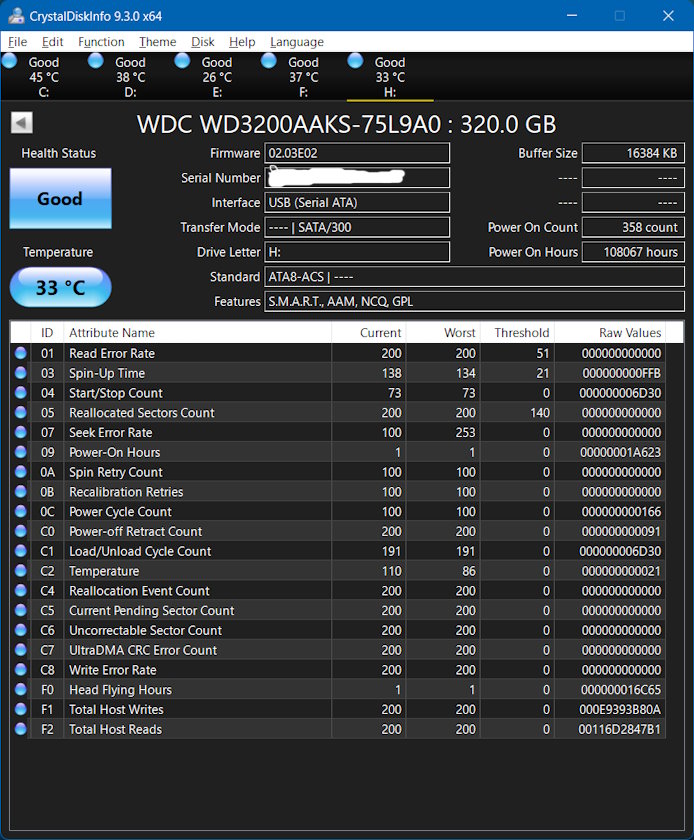Click status orb for drive E:
This screenshot has height=840, width=694.
pos(182,61)
